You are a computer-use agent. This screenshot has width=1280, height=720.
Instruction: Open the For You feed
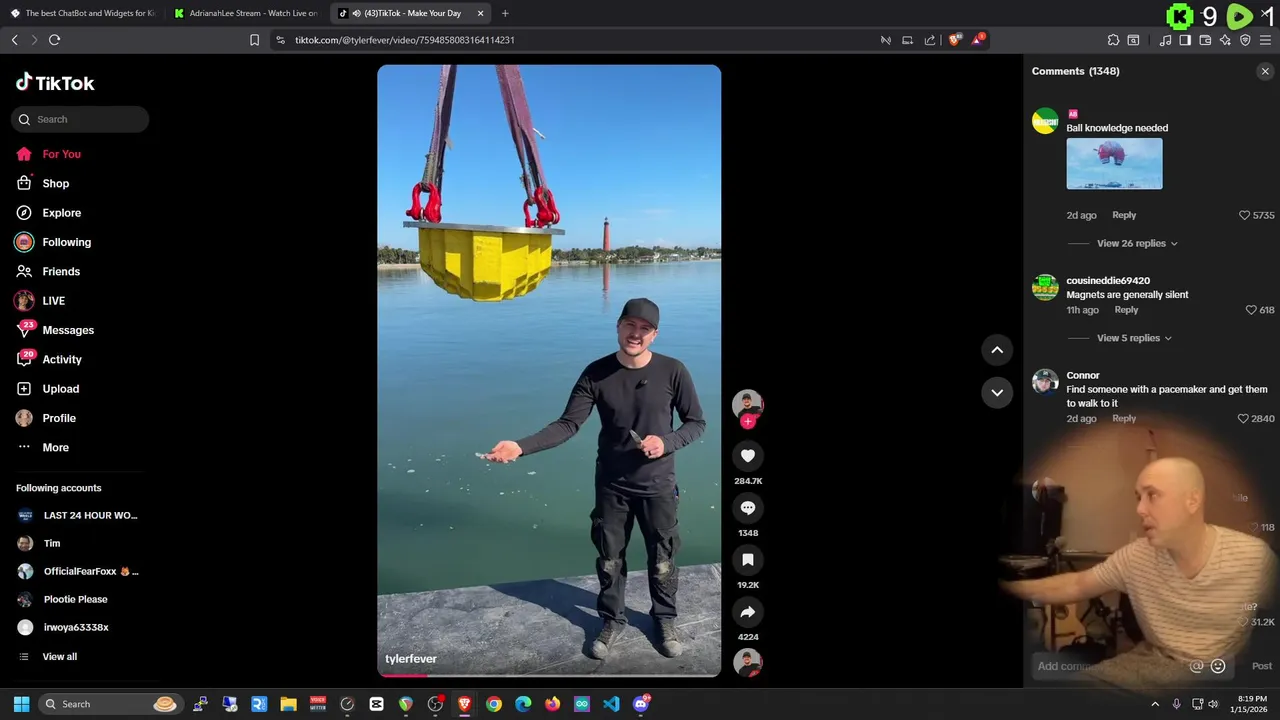(x=61, y=154)
